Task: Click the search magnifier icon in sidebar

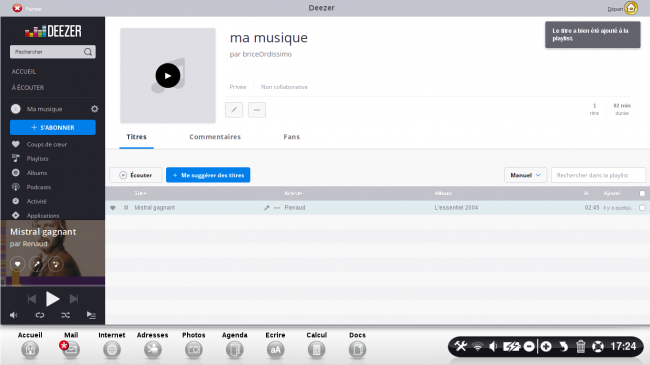Action: pyautogui.click(x=88, y=52)
